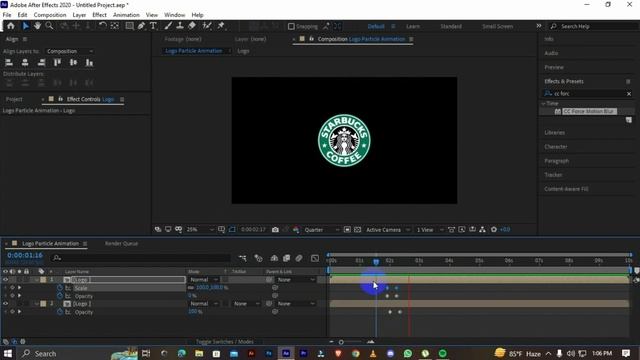Open the Character panel
Screen dimensions: 640x360
556,147
